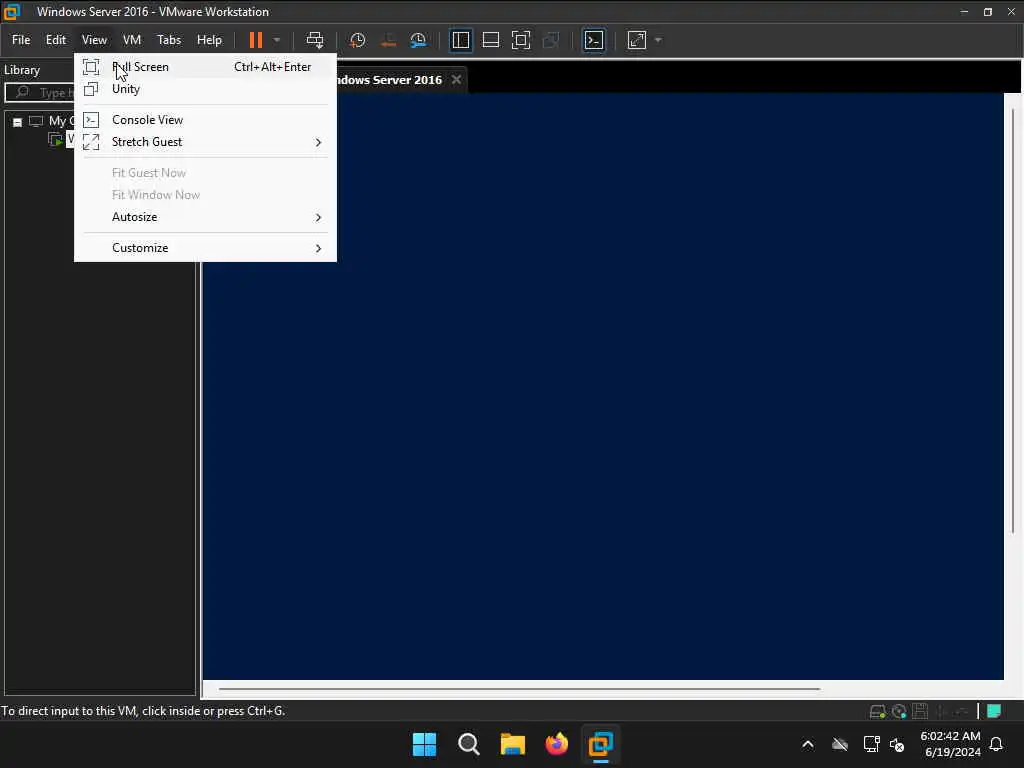
Task: Click the Send Ctrl+Alt+Del toolbar icon
Action: pyautogui.click(x=315, y=40)
